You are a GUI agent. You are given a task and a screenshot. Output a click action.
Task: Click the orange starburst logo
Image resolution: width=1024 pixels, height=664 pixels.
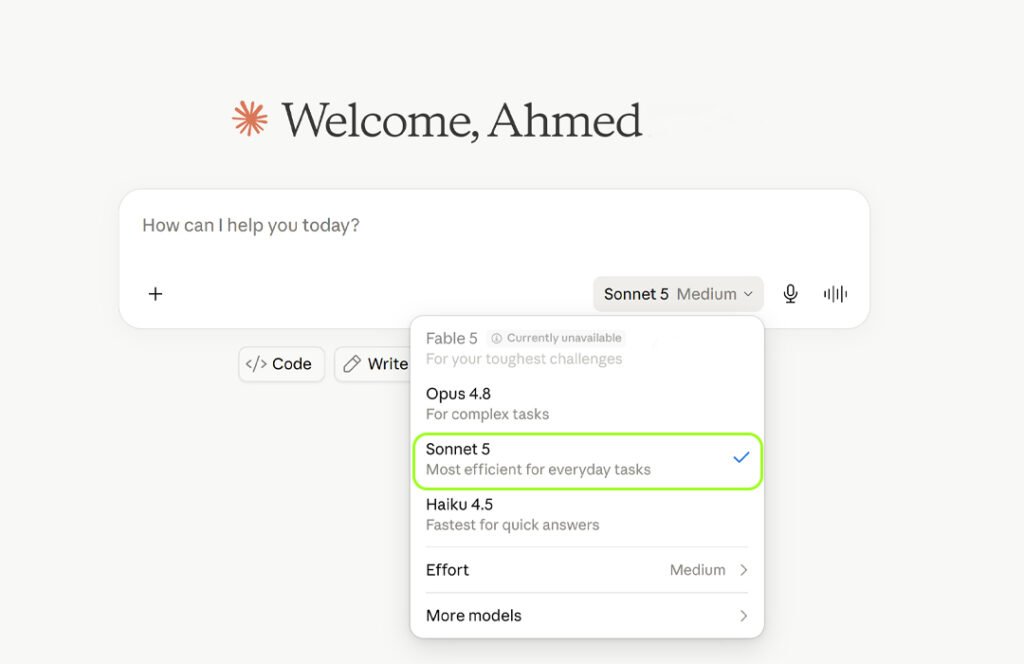[250, 119]
